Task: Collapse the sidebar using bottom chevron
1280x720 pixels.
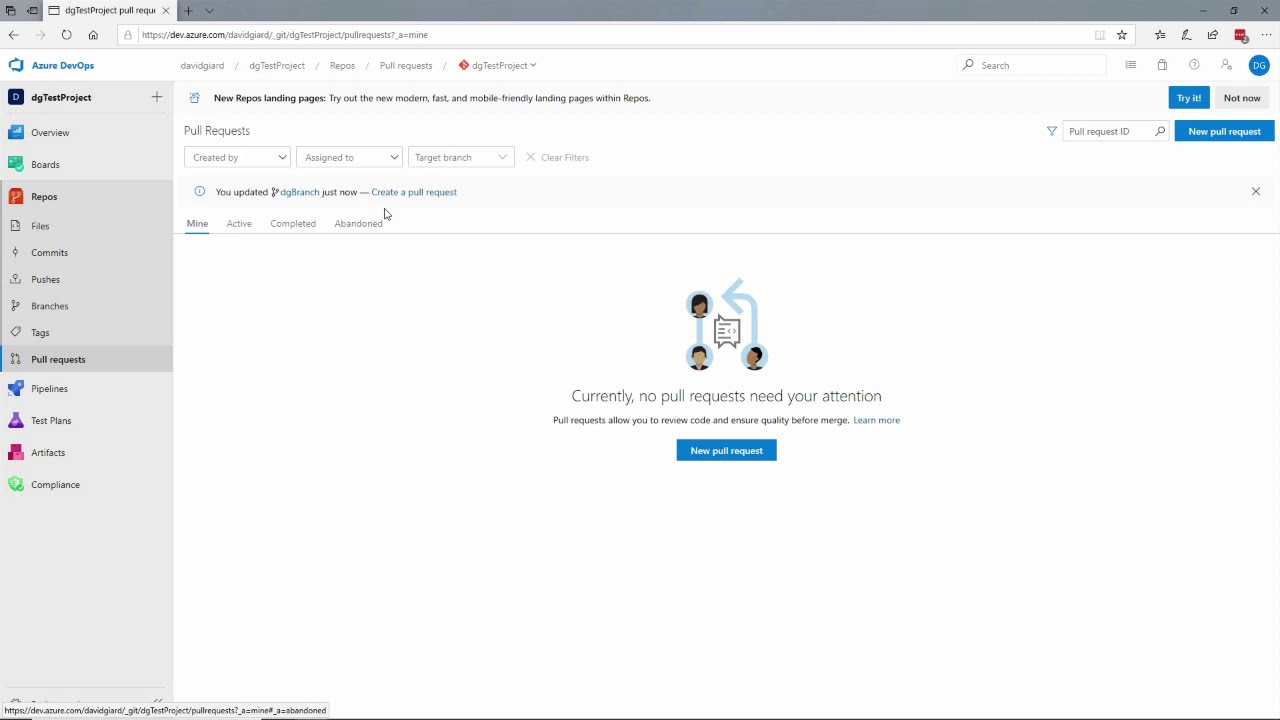Action: (x=157, y=703)
